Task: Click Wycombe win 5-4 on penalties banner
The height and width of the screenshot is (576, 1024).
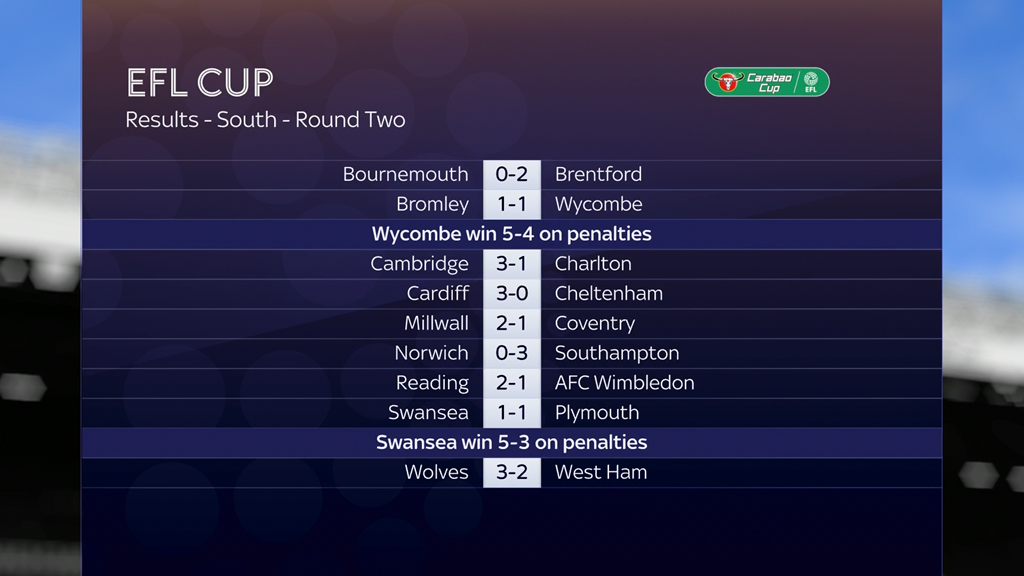Action: [511, 234]
